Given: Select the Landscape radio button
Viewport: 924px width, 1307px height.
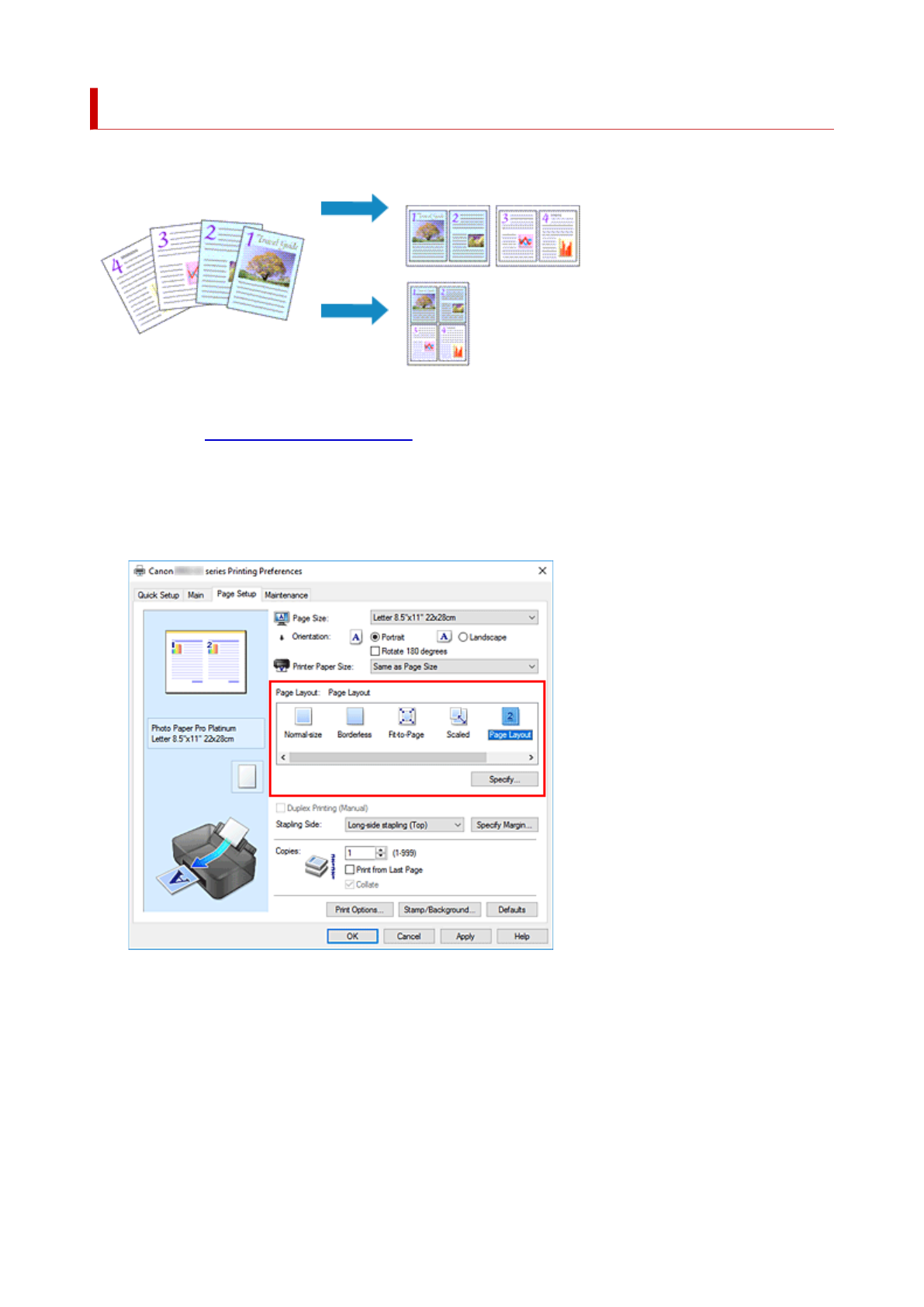Looking at the screenshot, I should [463, 637].
